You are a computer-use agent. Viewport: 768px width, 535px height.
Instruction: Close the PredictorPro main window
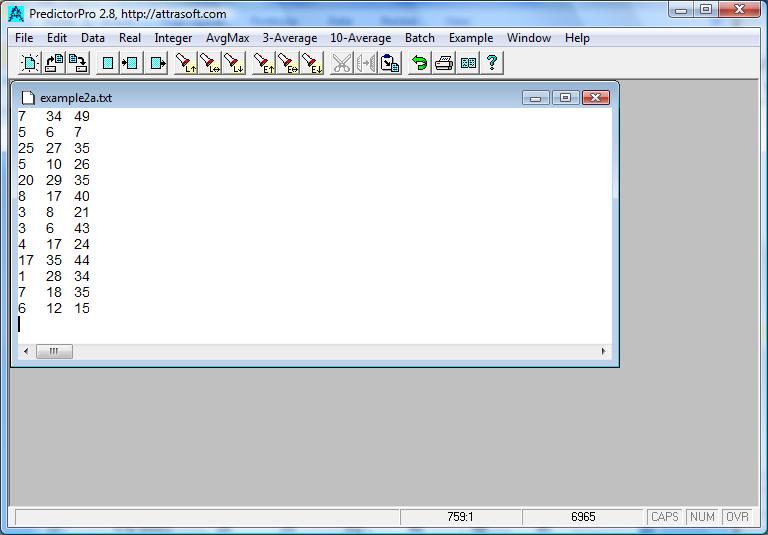pyautogui.click(x=740, y=9)
